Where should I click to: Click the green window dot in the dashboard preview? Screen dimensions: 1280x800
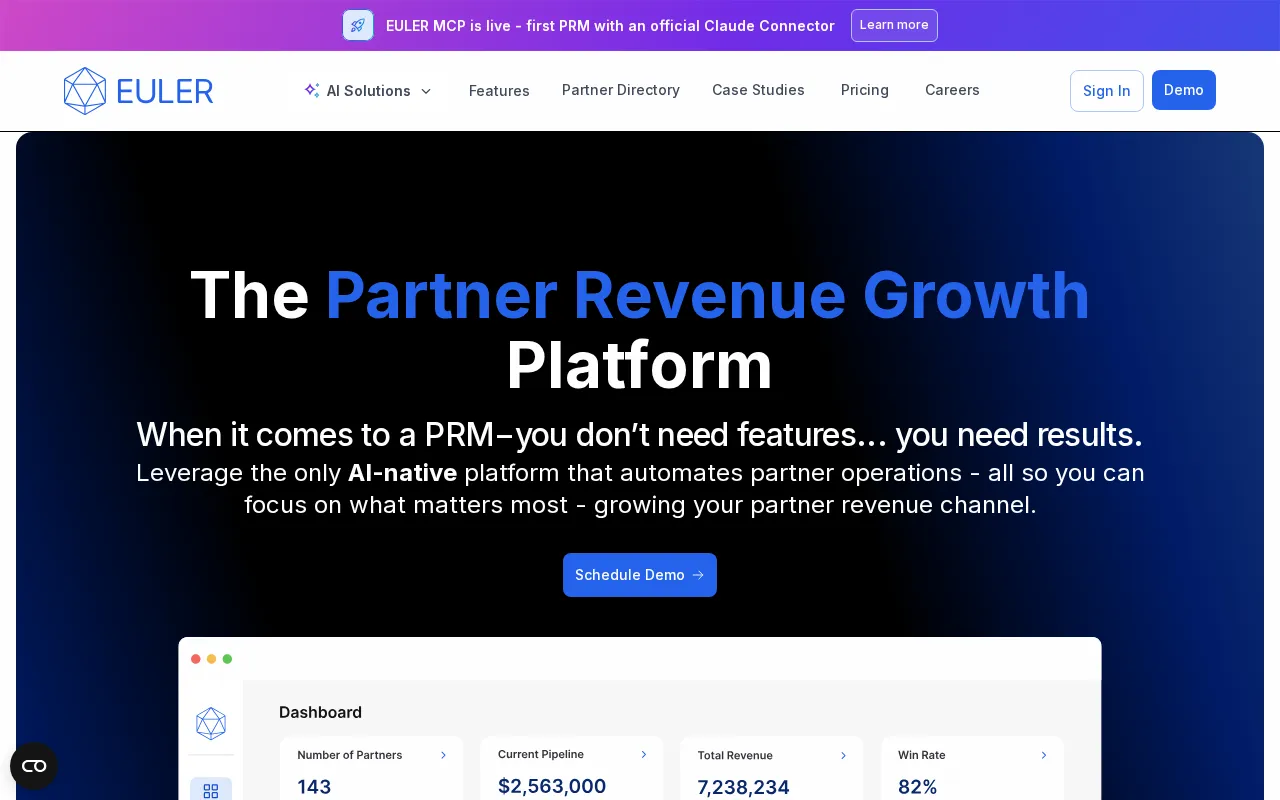tap(227, 659)
